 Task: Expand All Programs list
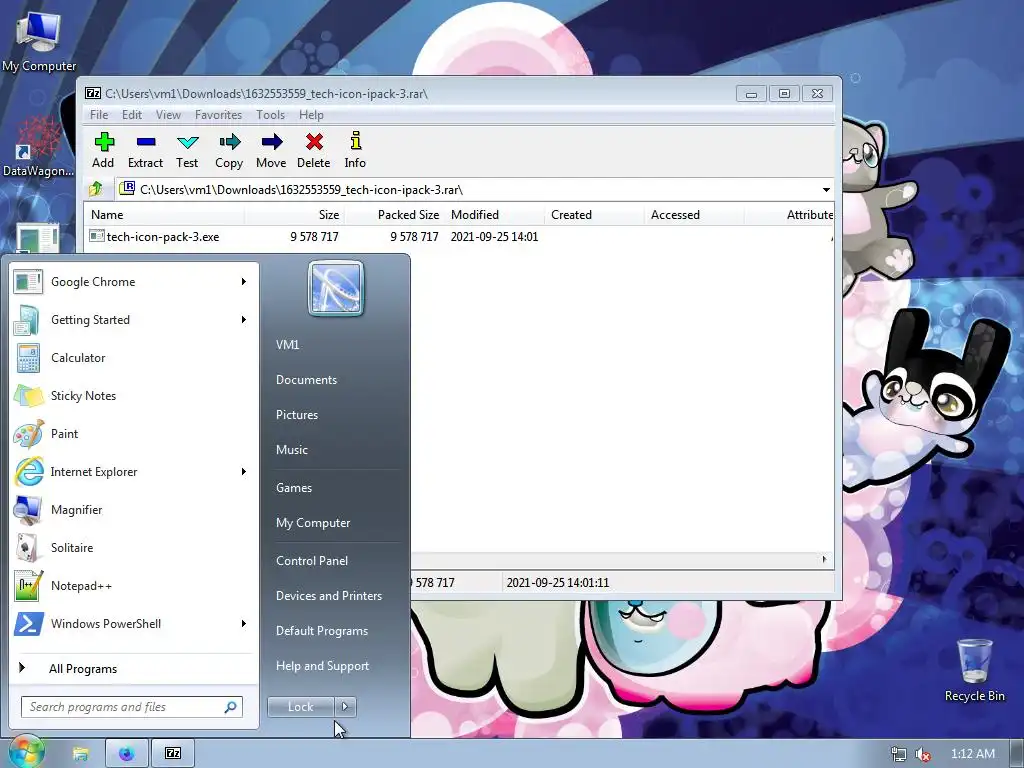click(x=135, y=669)
